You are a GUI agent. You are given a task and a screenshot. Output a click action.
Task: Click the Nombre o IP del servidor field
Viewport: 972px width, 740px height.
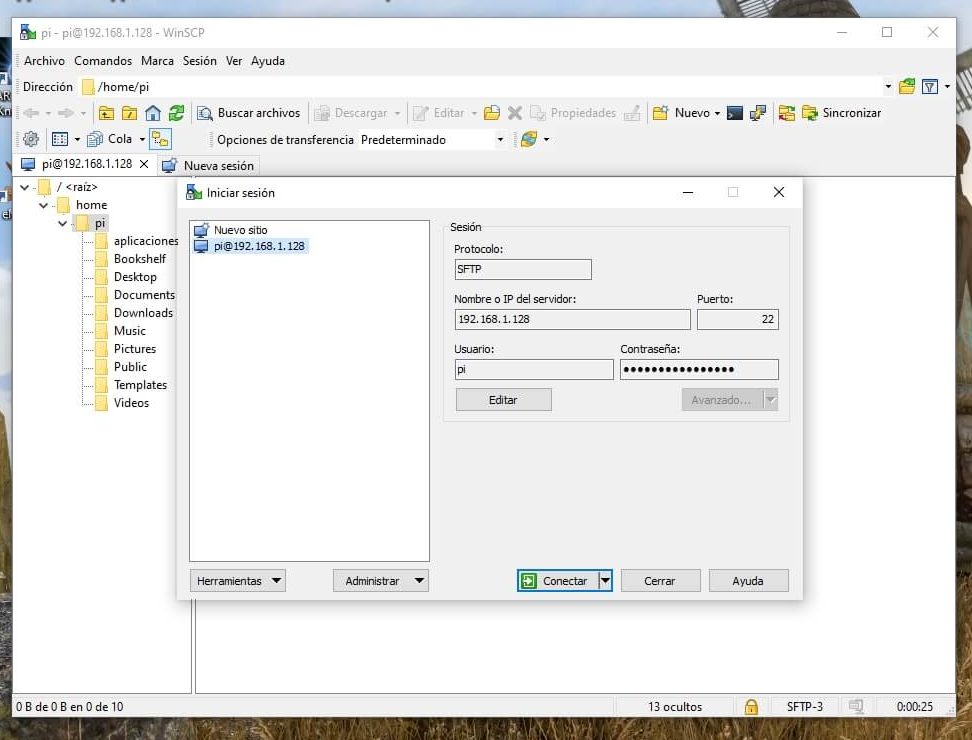pos(572,319)
